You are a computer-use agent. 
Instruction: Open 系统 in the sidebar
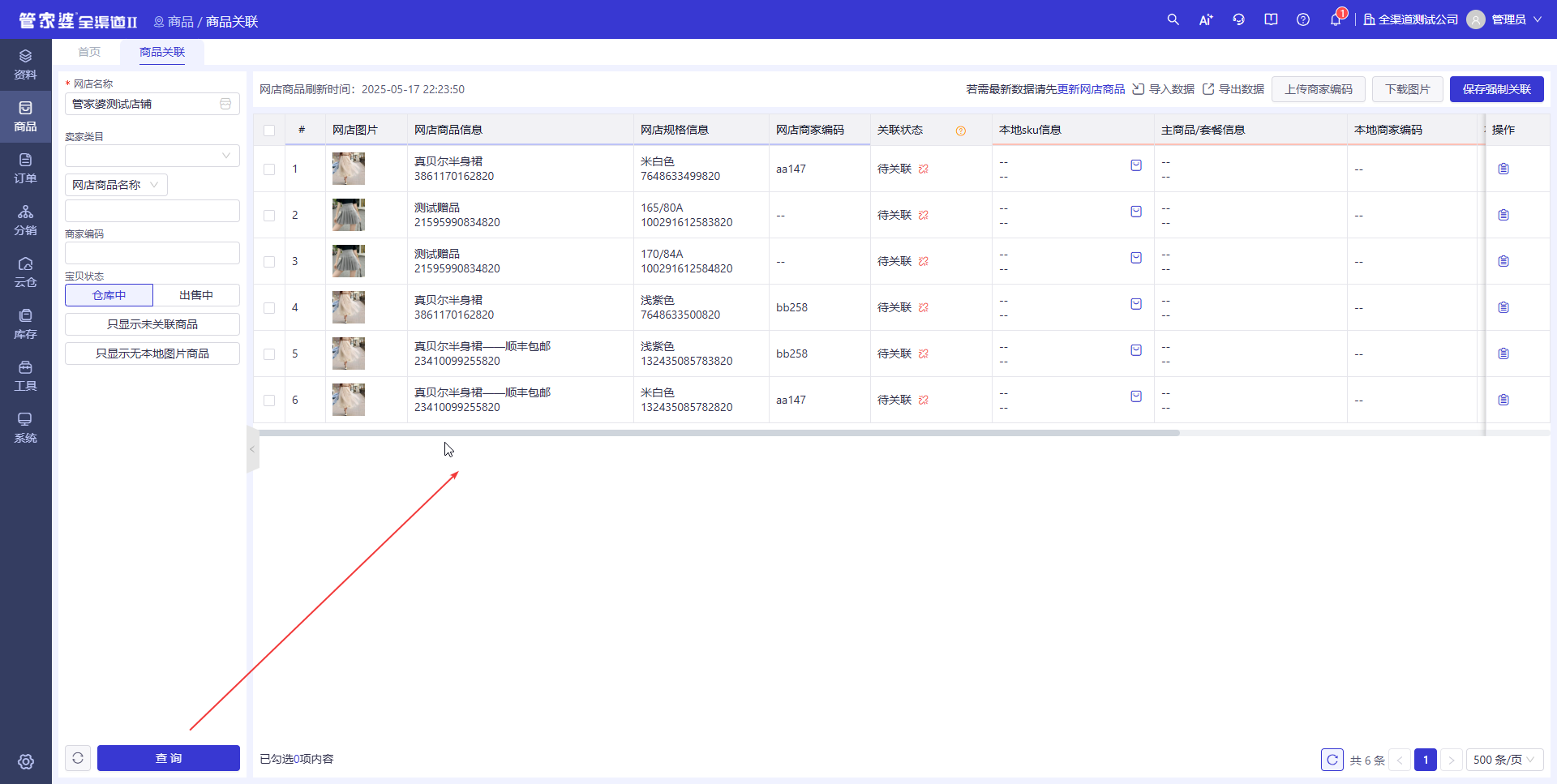pyautogui.click(x=25, y=428)
